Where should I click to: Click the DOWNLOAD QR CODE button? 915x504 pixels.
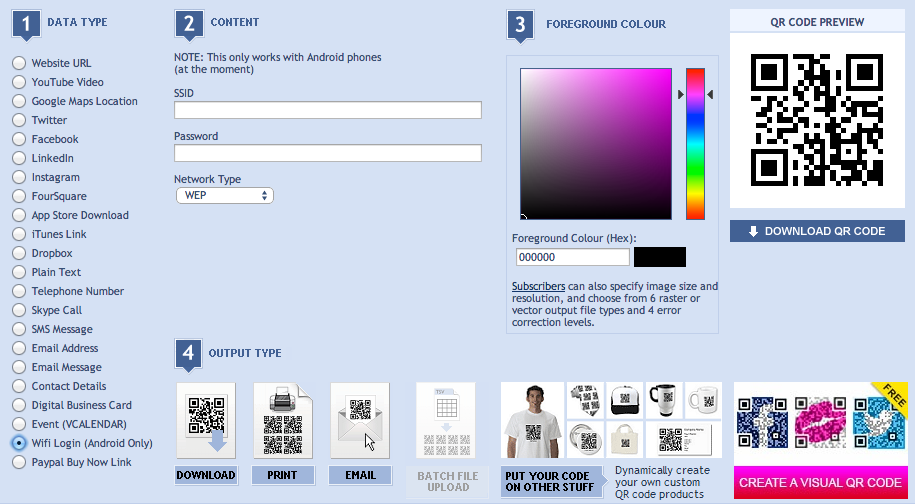817,231
